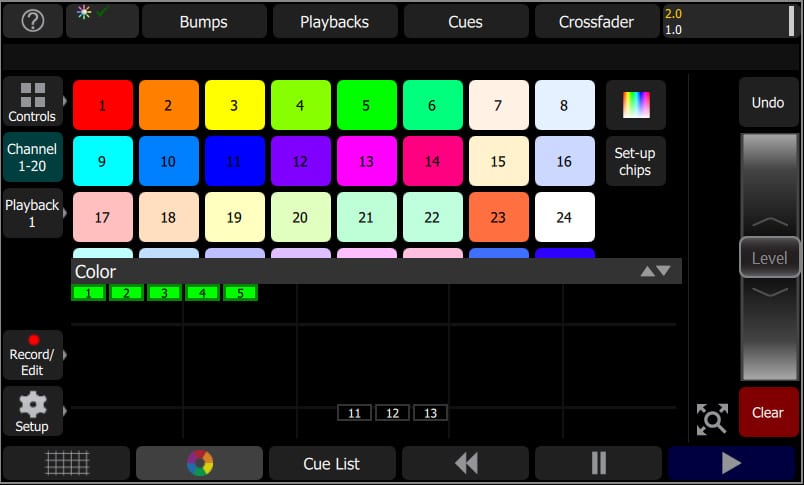
Task: Toggle channel 5 selection chip
Action: click(x=241, y=293)
